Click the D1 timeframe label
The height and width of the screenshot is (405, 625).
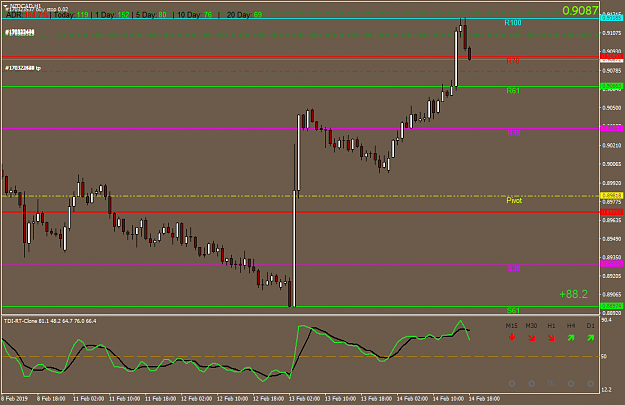point(590,326)
